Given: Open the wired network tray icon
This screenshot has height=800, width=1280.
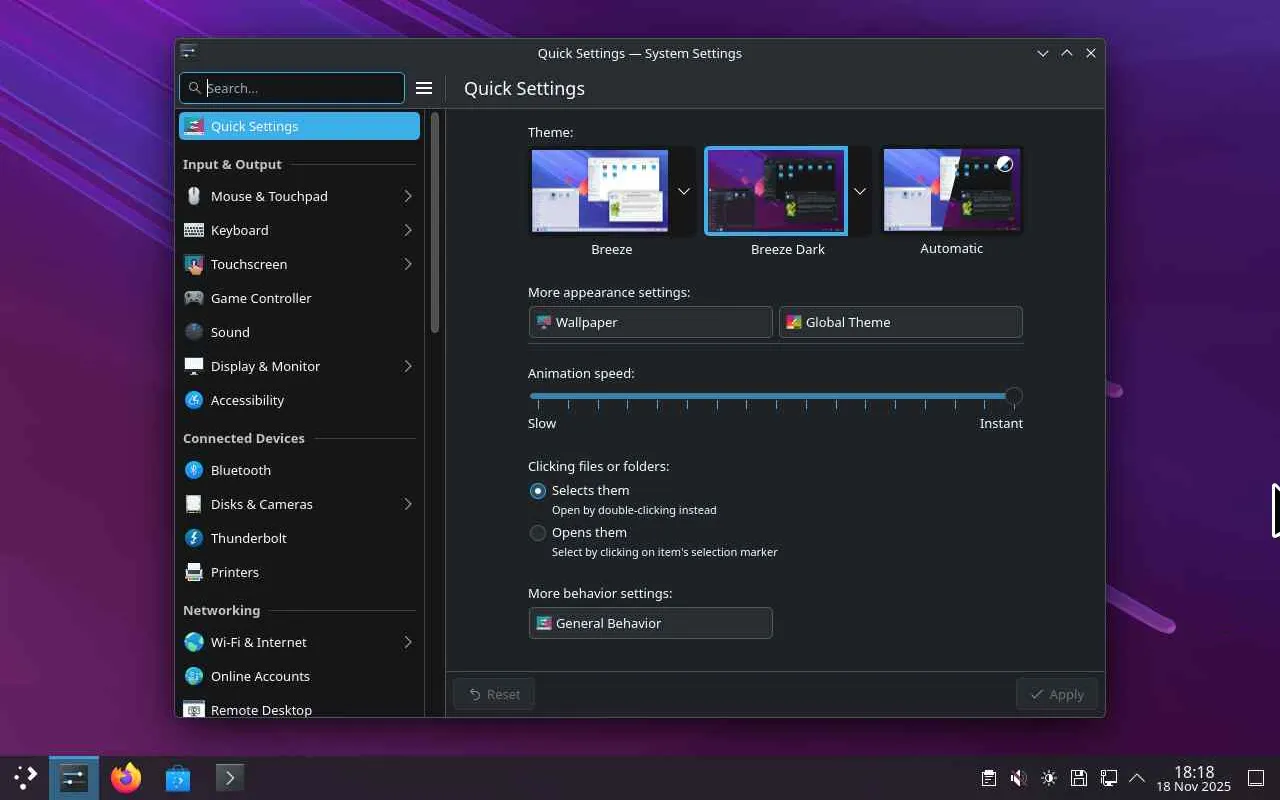Looking at the screenshot, I should (x=1108, y=778).
